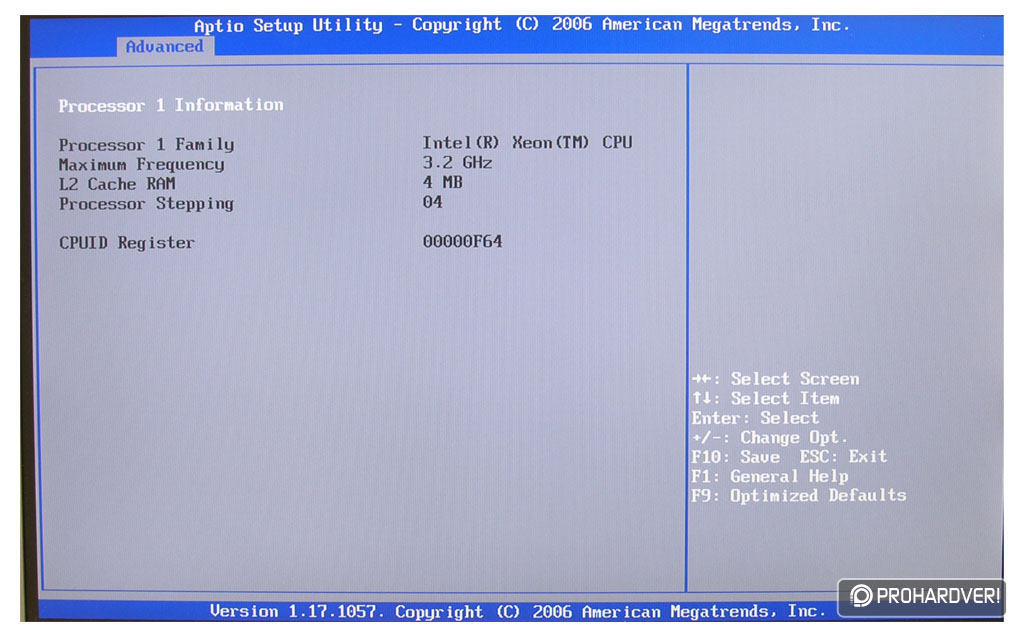Image resolution: width=1024 pixels, height=637 pixels.
Task: Click the Processor Stepping label
Action: [146, 204]
